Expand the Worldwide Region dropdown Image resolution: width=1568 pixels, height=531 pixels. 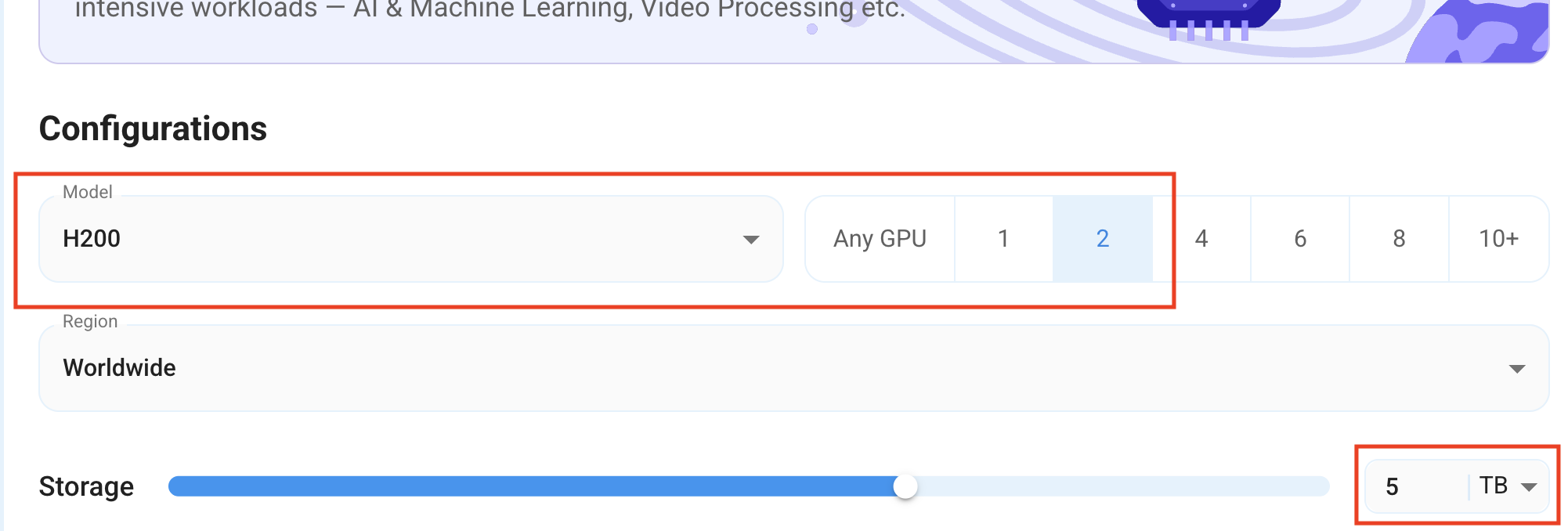794,368
